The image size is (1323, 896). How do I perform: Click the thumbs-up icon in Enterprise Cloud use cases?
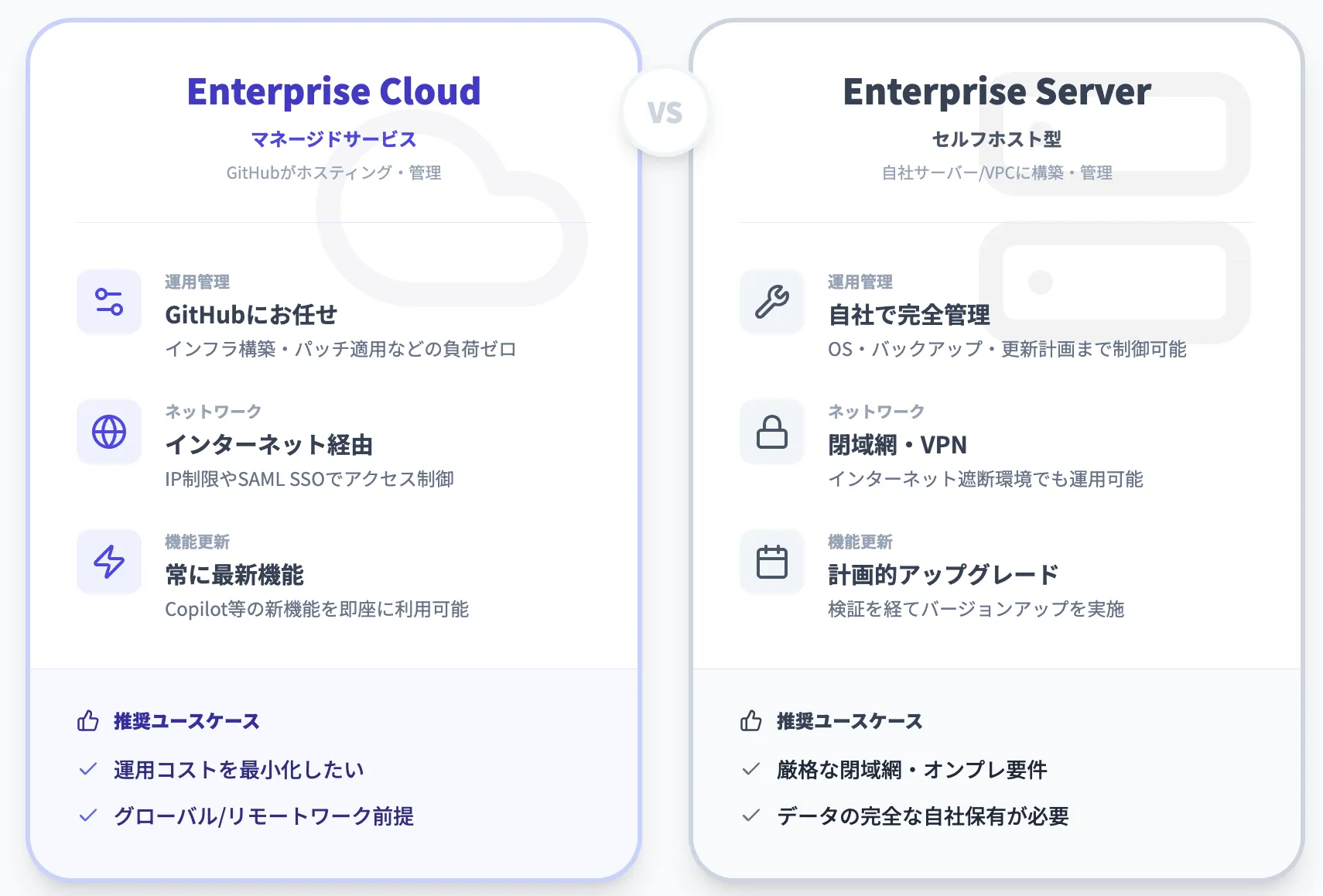[x=86, y=721]
